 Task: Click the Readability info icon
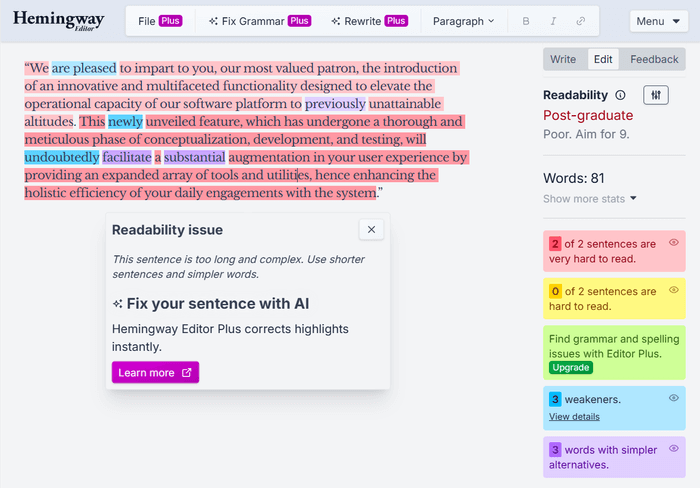click(621, 95)
